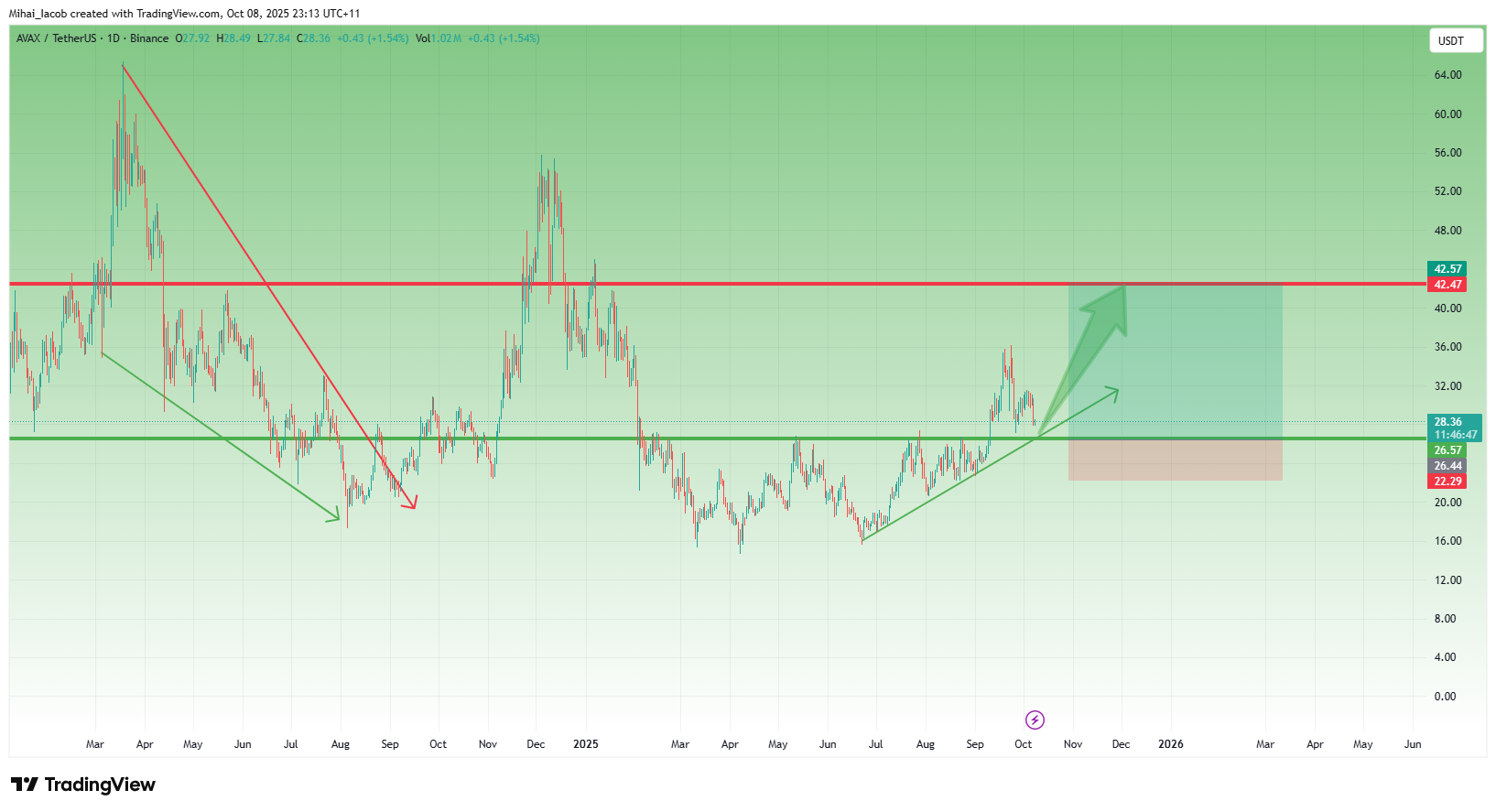Viewport: 1496px width, 812px height.
Task: Click the gray 26.44 price label
Action: click(x=1447, y=466)
